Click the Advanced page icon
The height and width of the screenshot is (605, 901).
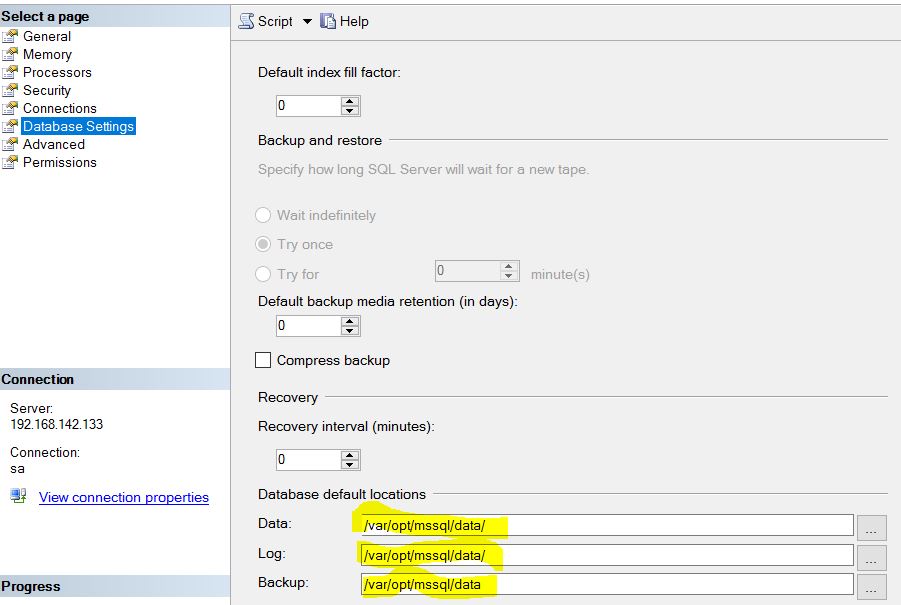pyautogui.click(x=11, y=144)
